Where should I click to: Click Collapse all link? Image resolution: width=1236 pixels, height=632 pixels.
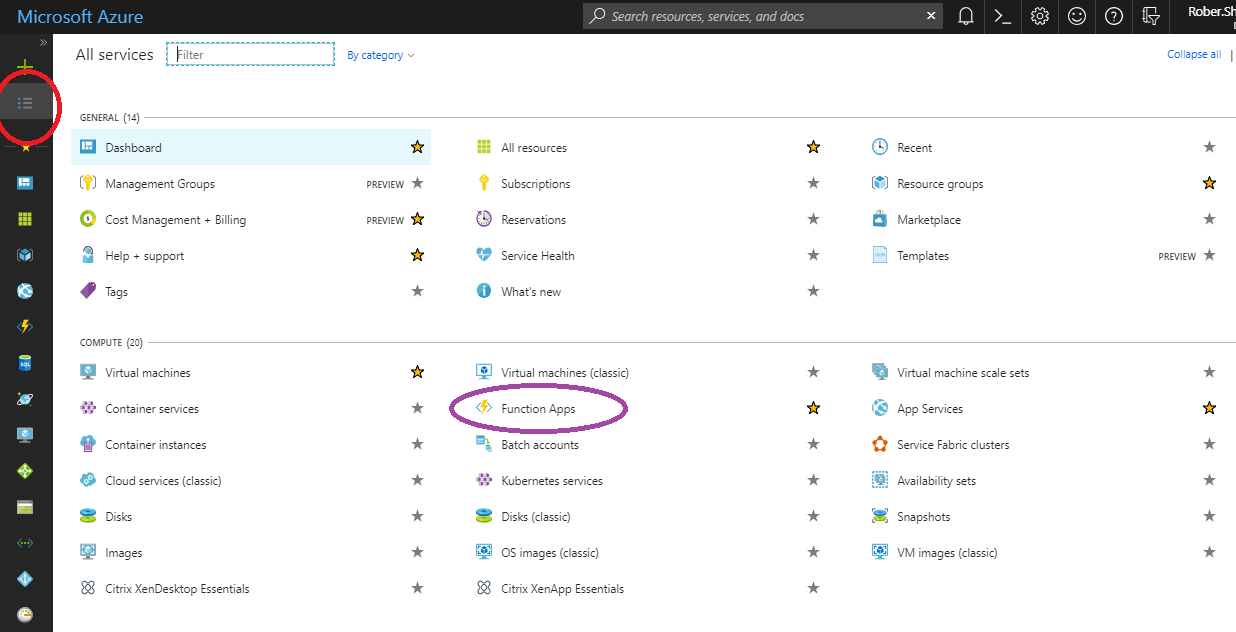1194,55
